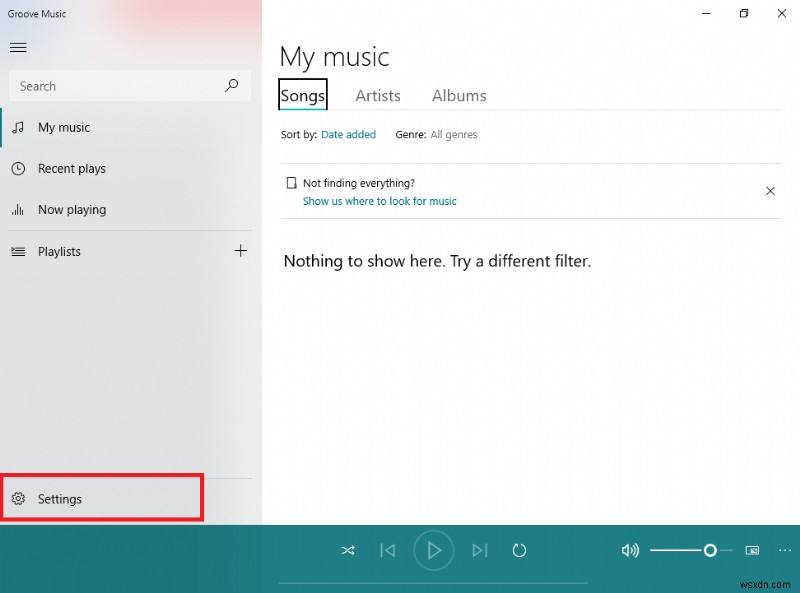Go to the previous track
The image size is (800, 593).
(x=388, y=550)
